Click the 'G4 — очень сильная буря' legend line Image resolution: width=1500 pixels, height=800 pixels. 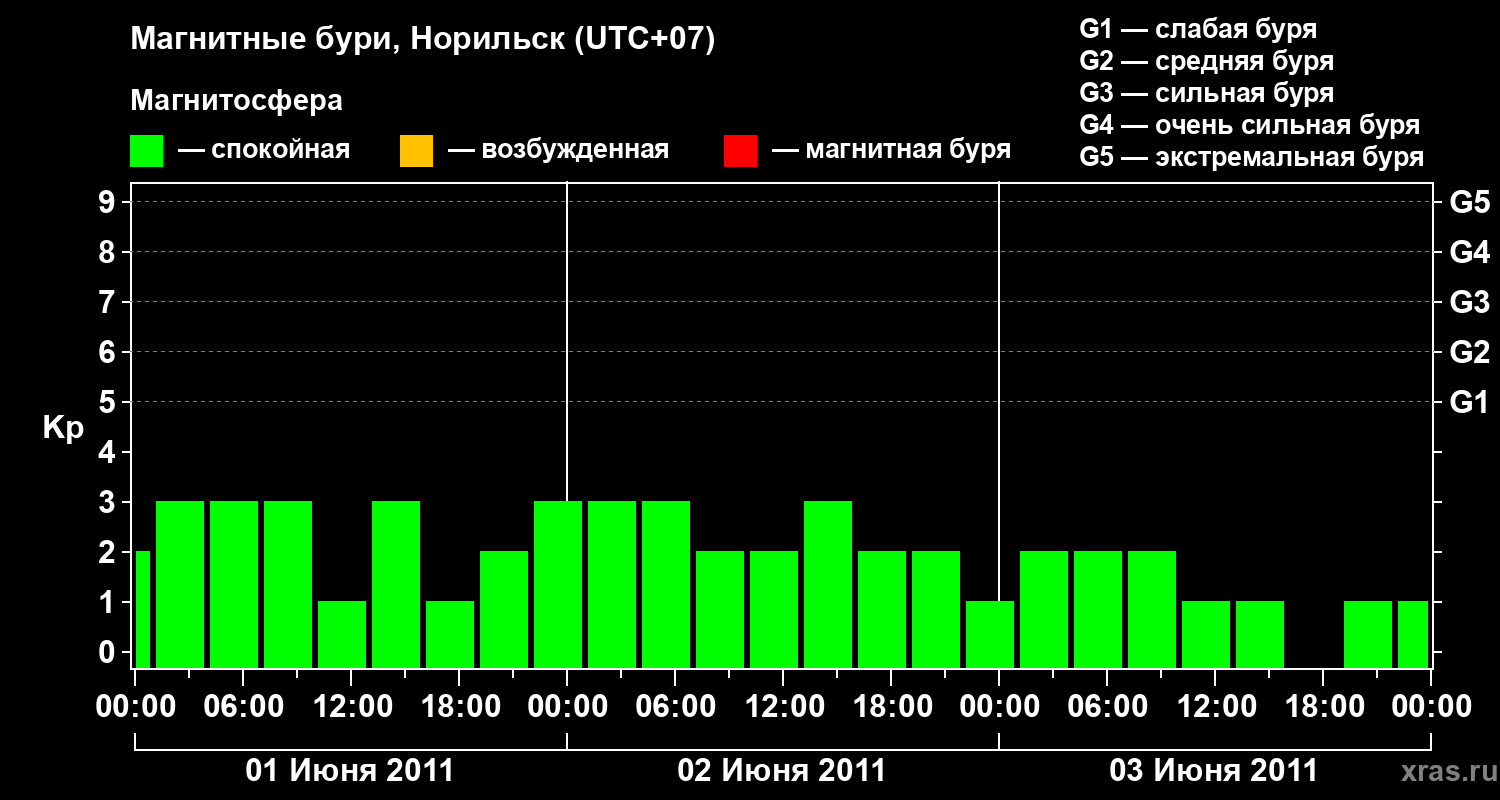point(1250,125)
